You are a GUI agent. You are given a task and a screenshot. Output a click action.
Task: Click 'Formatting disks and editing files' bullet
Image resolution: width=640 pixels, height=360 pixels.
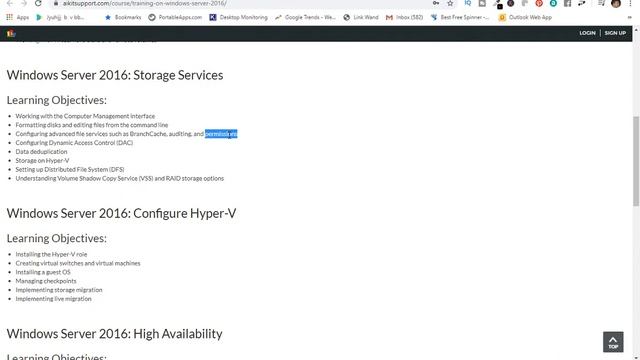pyautogui.click(x=92, y=125)
